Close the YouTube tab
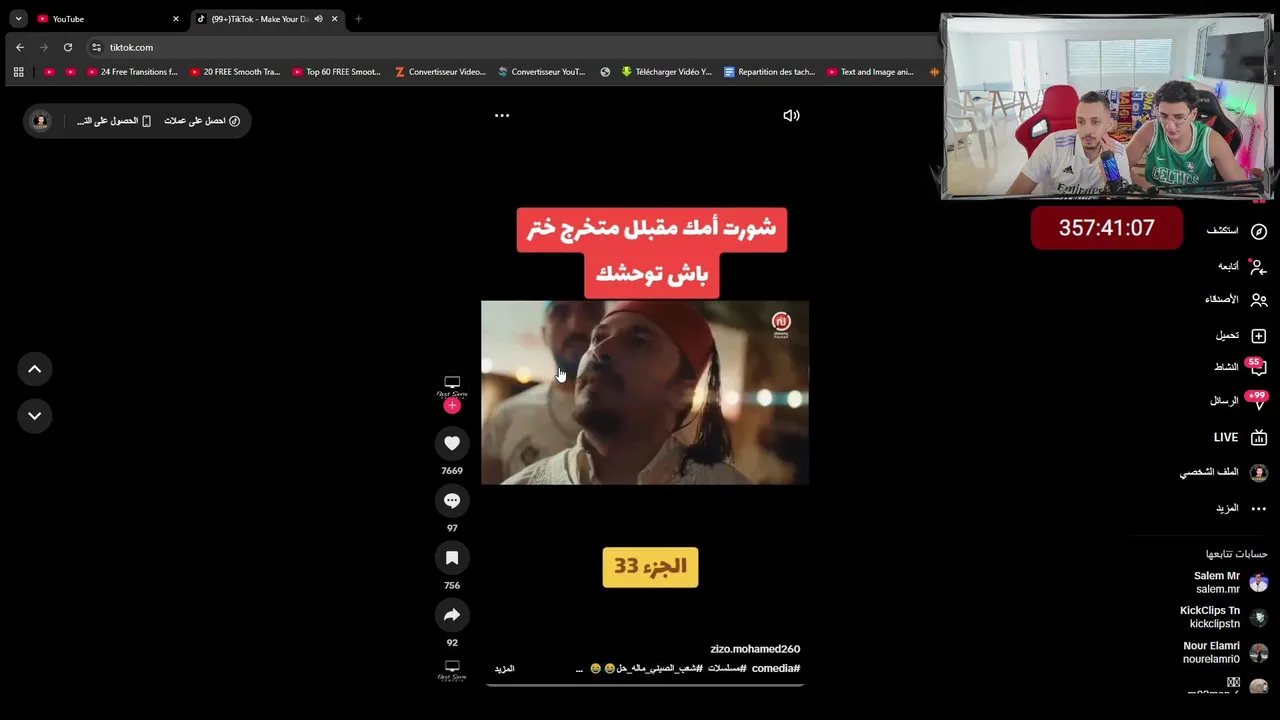The width and height of the screenshot is (1280, 720). pos(176,19)
